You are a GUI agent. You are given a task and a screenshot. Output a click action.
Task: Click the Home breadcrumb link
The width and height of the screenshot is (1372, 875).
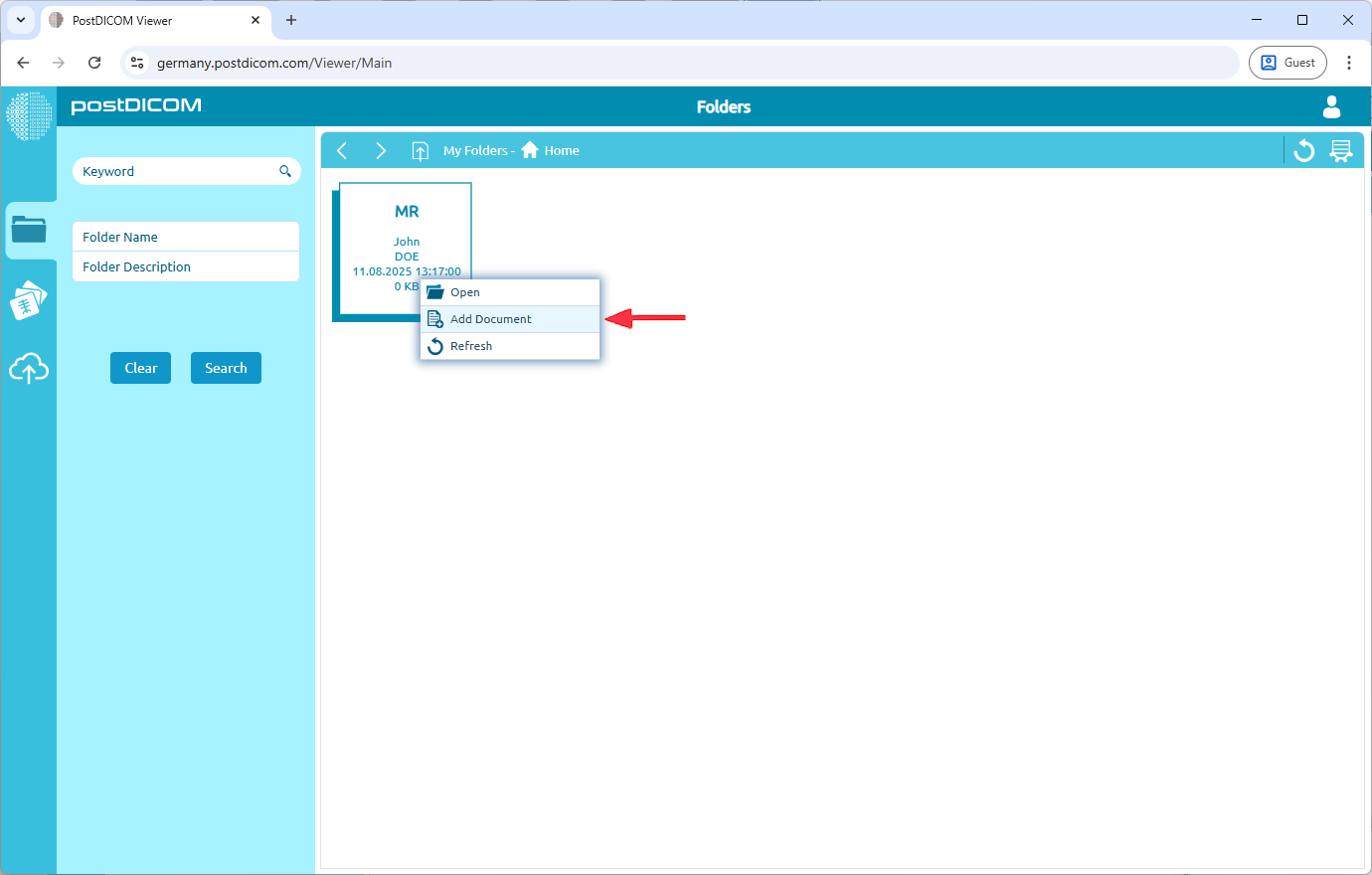pyautogui.click(x=561, y=151)
